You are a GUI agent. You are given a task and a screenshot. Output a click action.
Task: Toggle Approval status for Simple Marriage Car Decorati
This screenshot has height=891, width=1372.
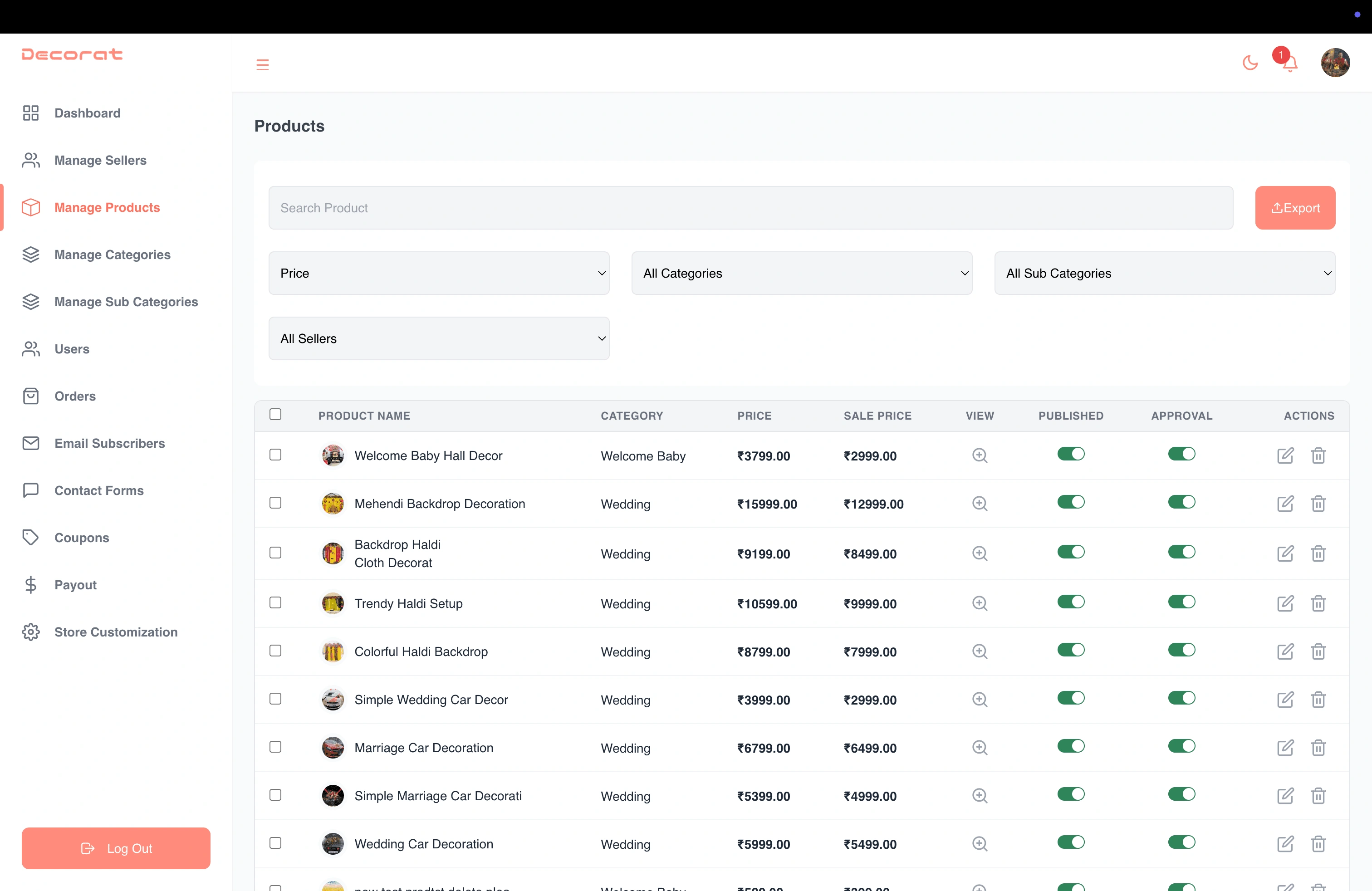[1182, 795]
